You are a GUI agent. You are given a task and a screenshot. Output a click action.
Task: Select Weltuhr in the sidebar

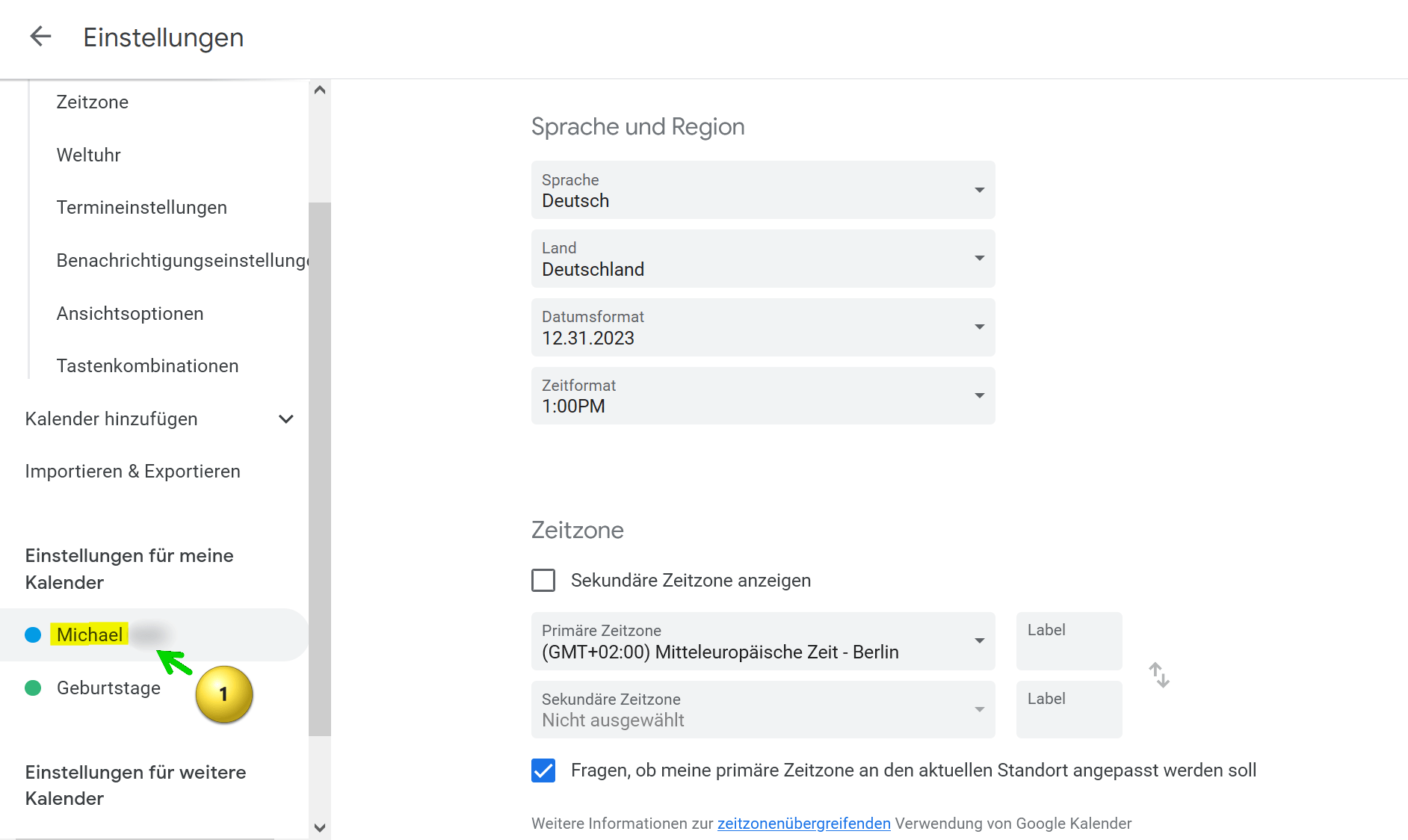pos(89,155)
